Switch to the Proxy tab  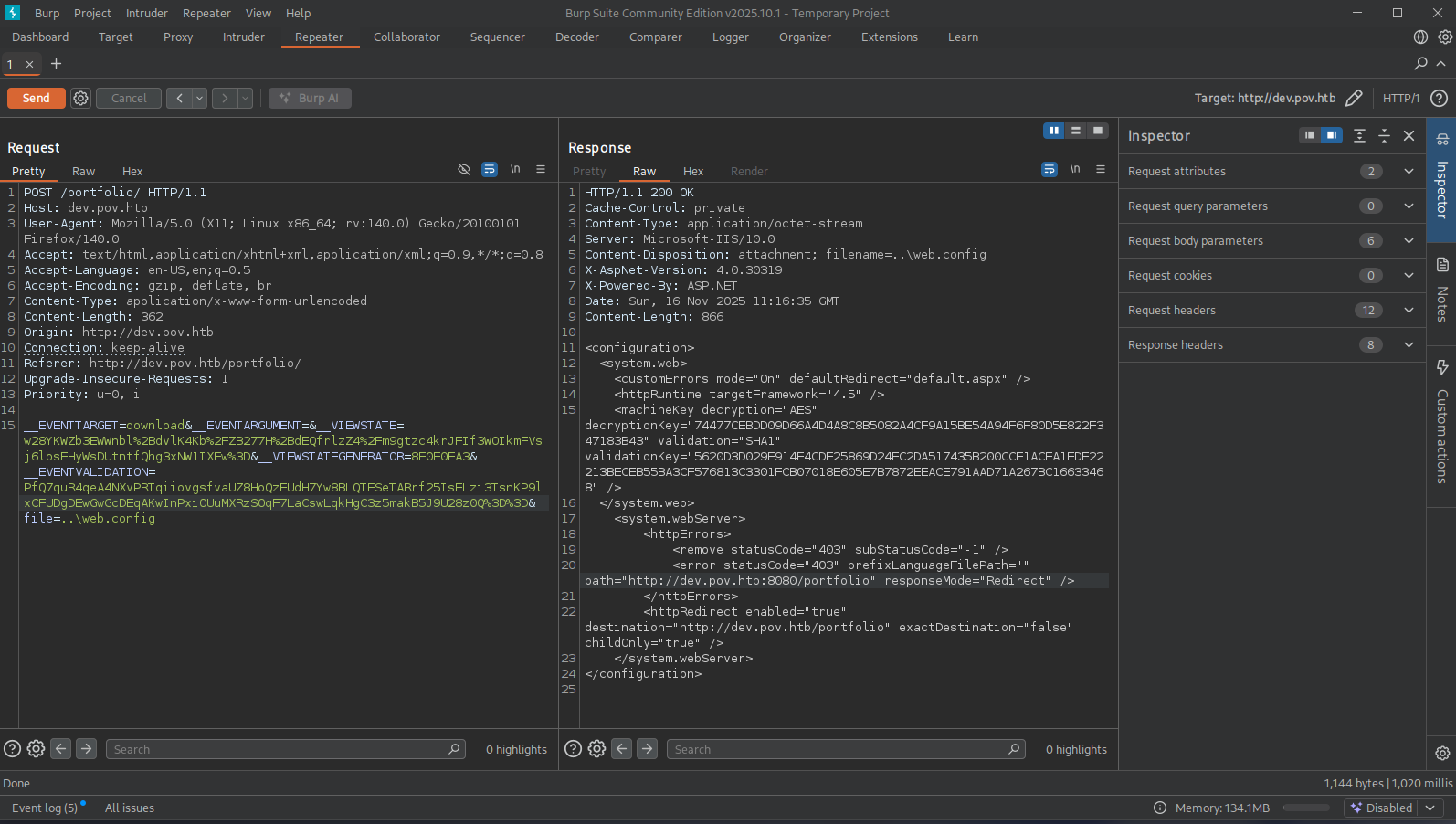coord(178,37)
